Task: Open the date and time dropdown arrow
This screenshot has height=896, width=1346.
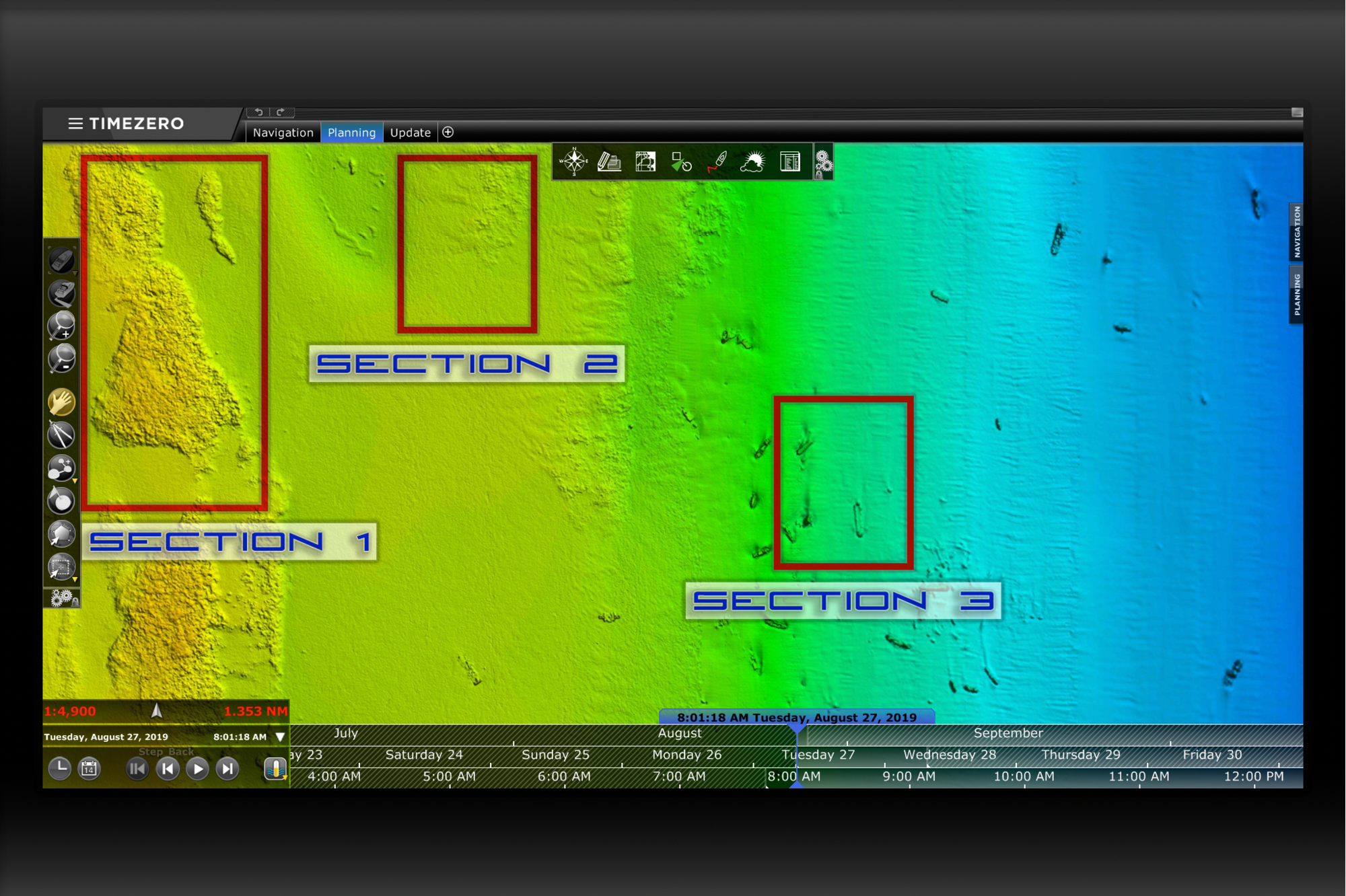Action: click(x=281, y=737)
